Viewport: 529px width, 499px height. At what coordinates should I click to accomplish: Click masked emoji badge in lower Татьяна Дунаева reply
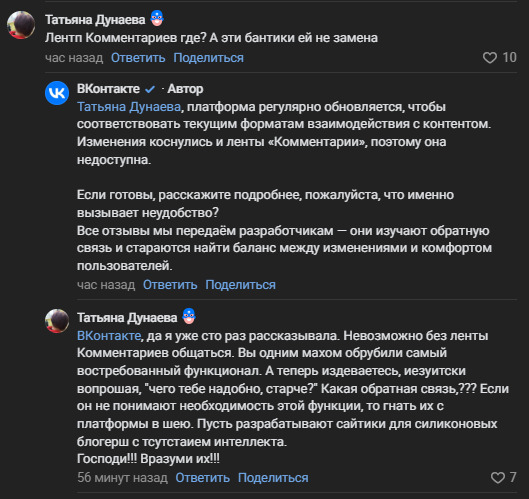(x=189, y=316)
